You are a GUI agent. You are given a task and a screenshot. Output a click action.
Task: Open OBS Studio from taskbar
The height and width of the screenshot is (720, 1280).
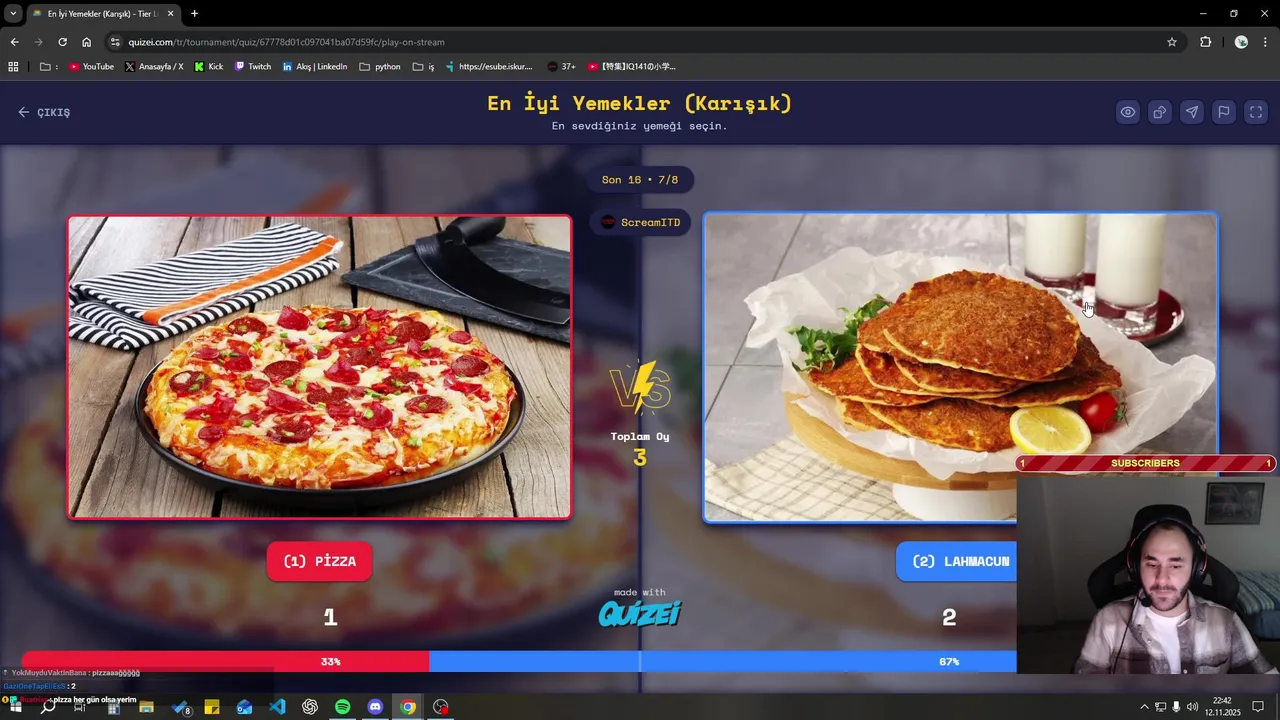pyautogui.click(x=441, y=707)
